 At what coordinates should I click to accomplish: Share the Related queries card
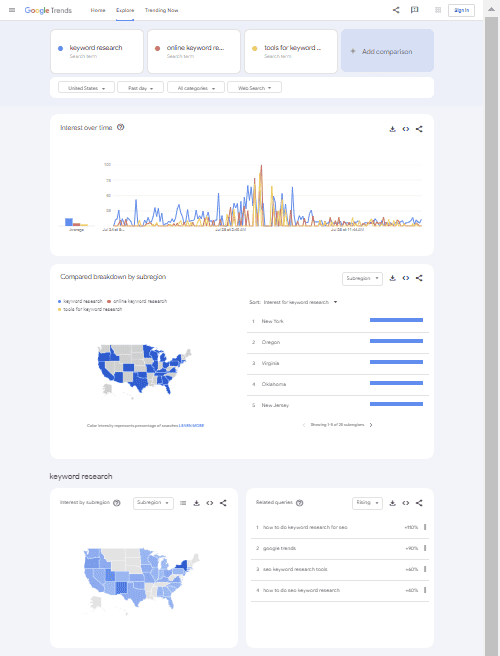(x=419, y=503)
